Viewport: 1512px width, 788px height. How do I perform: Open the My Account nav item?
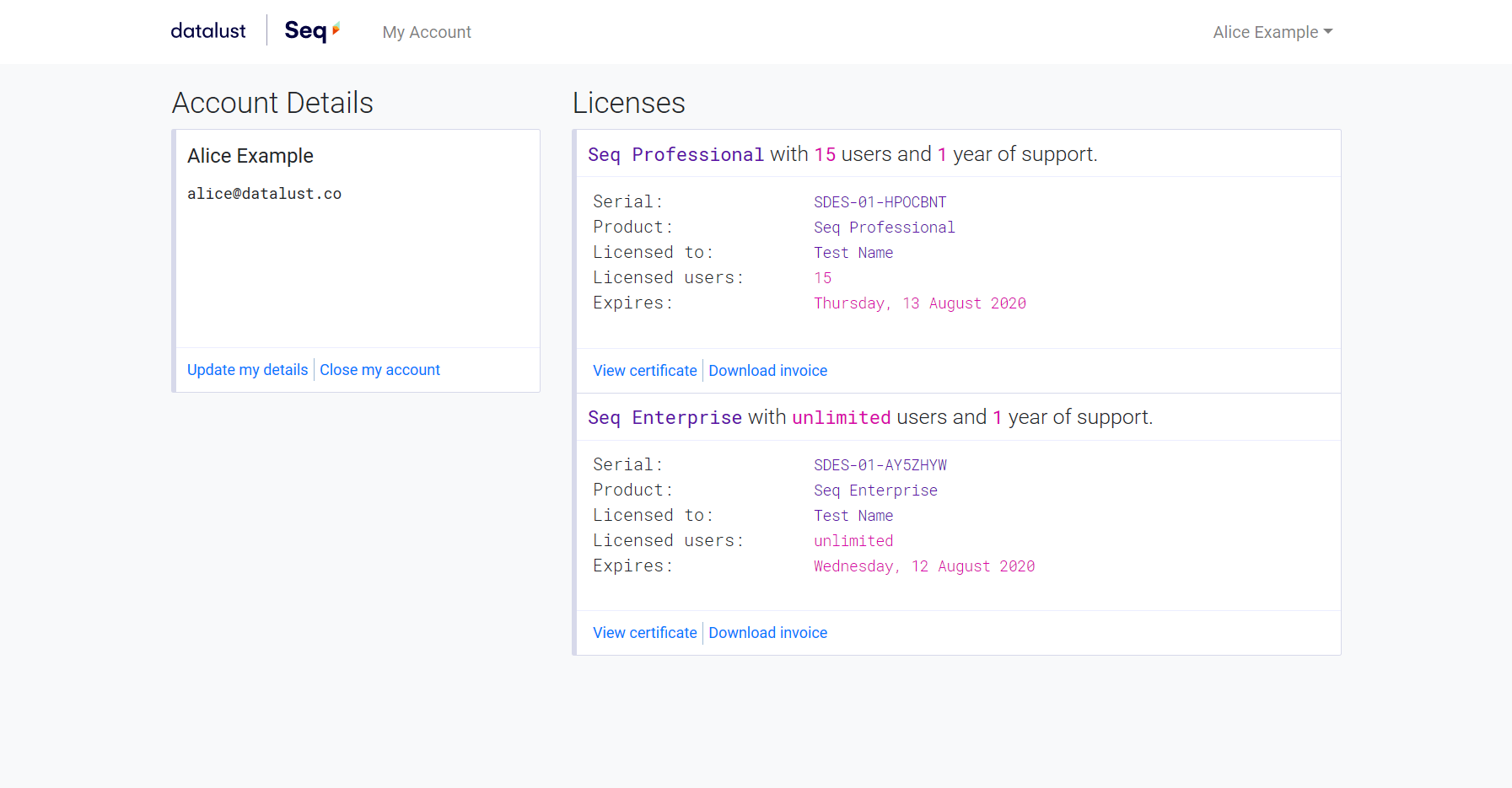pos(427,32)
